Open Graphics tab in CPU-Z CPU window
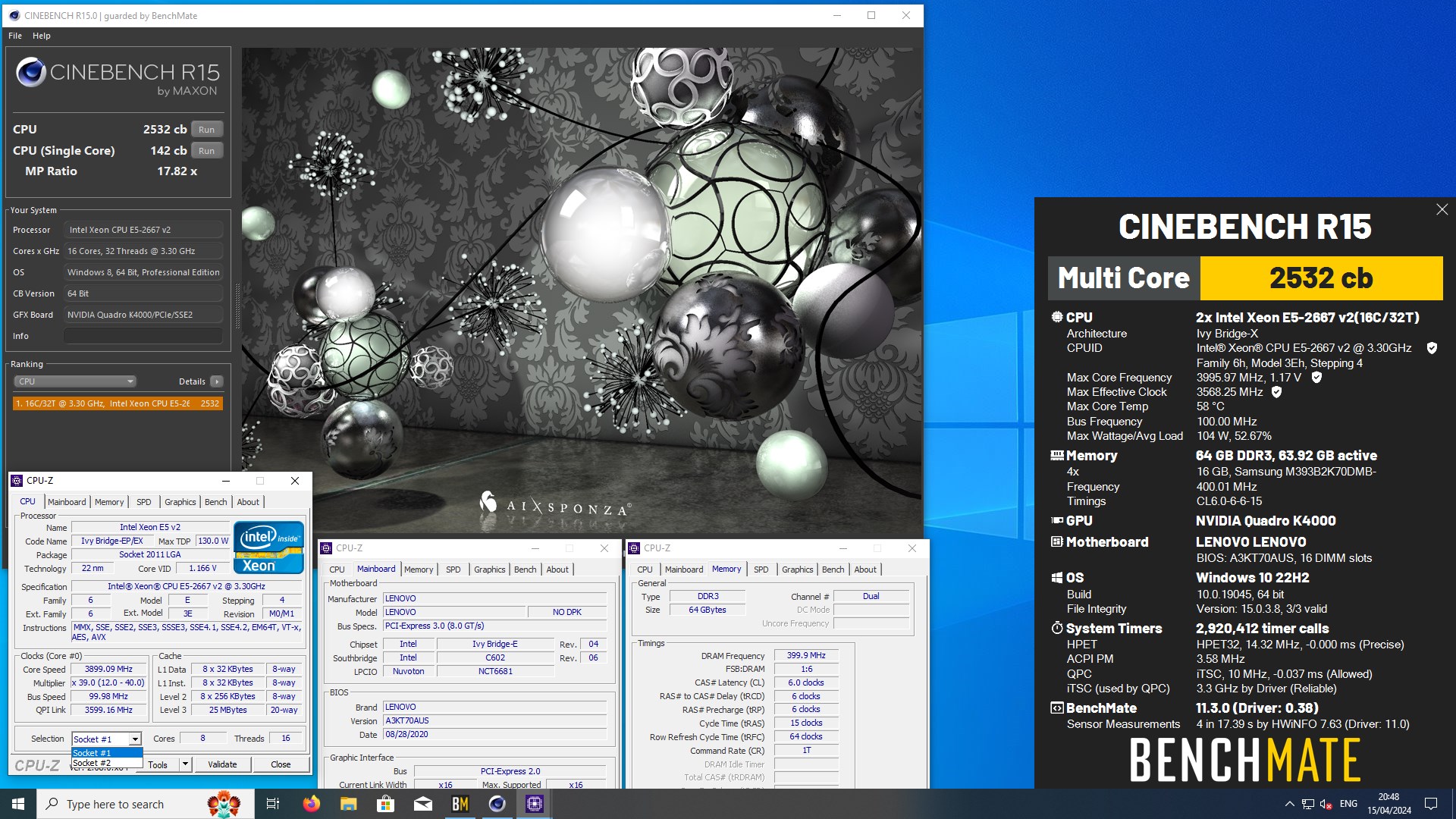The height and width of the screenshot is (819, 1456). click(180, 502)
